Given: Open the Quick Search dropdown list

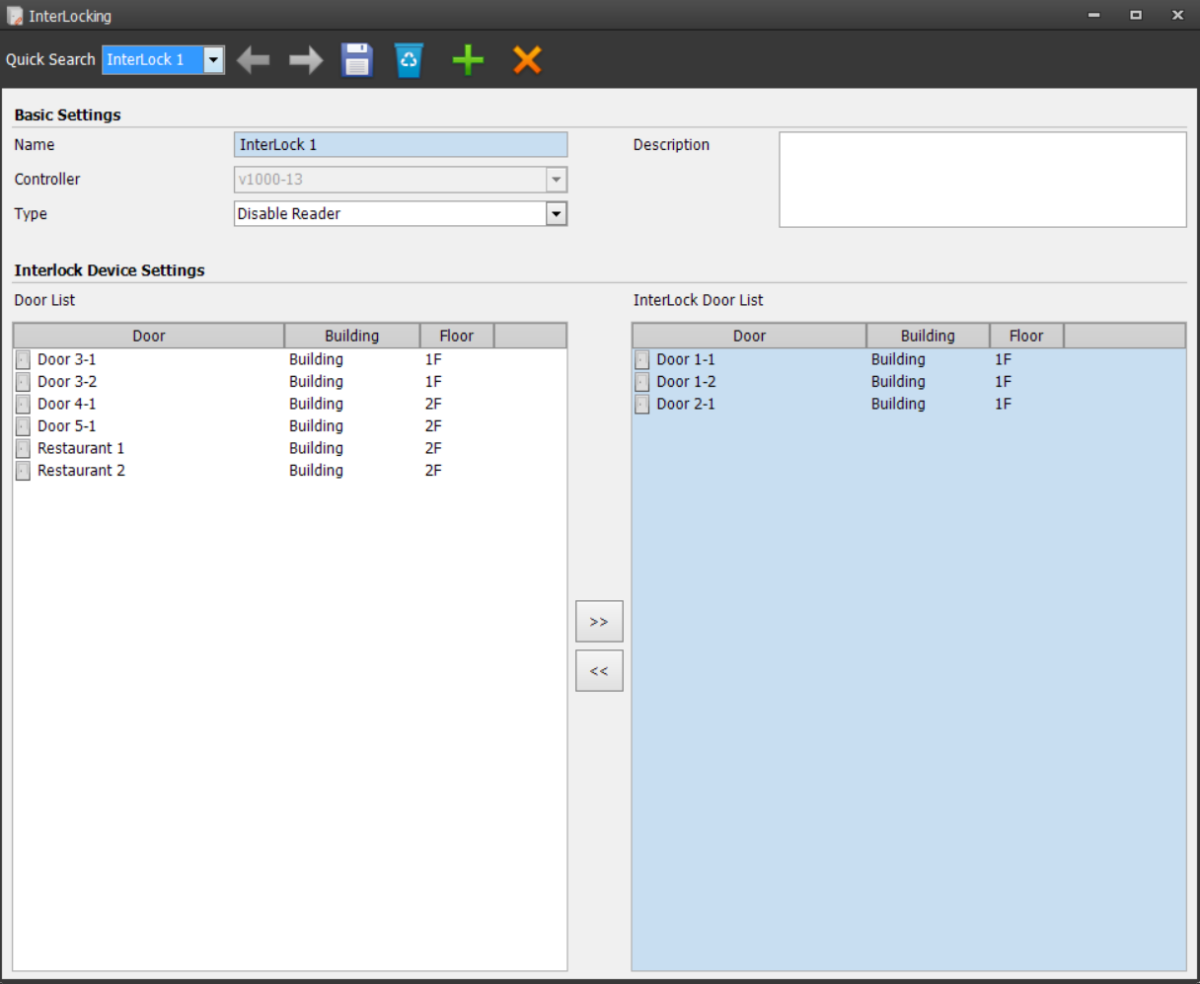Looking at the screenshot, I should click(x=213, y=60).
